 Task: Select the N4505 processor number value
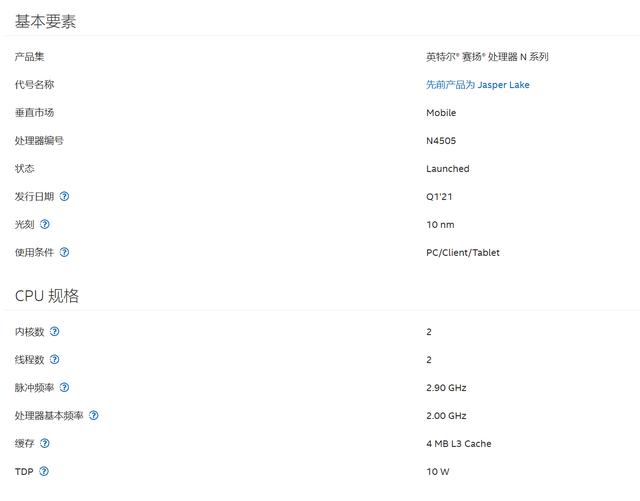[x=441, y=141]
